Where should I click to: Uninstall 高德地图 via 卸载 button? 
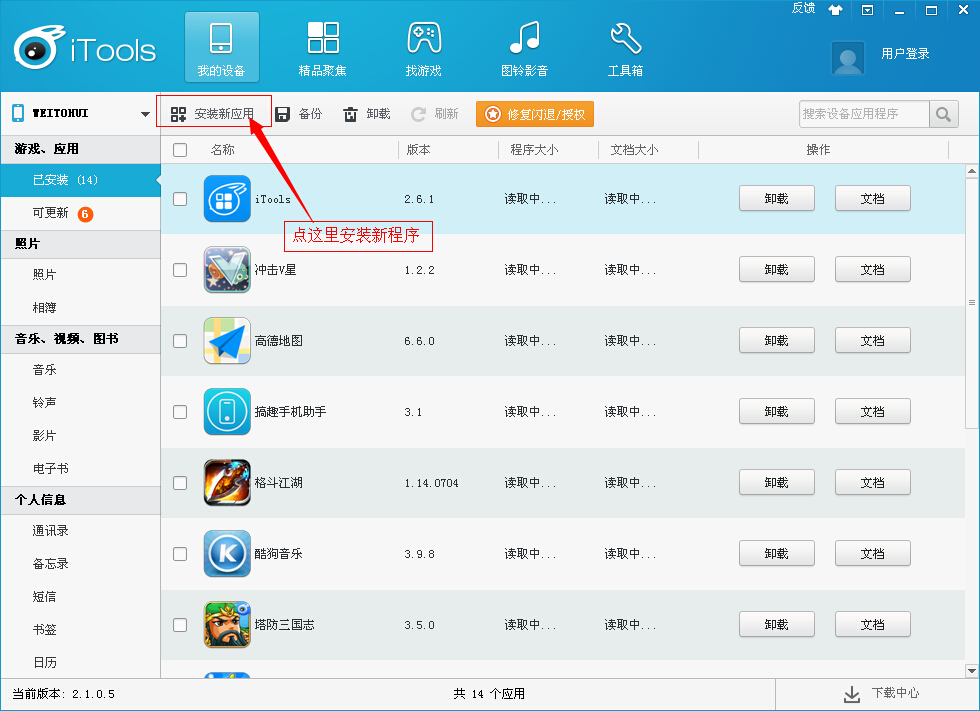(x=777, y=341)
